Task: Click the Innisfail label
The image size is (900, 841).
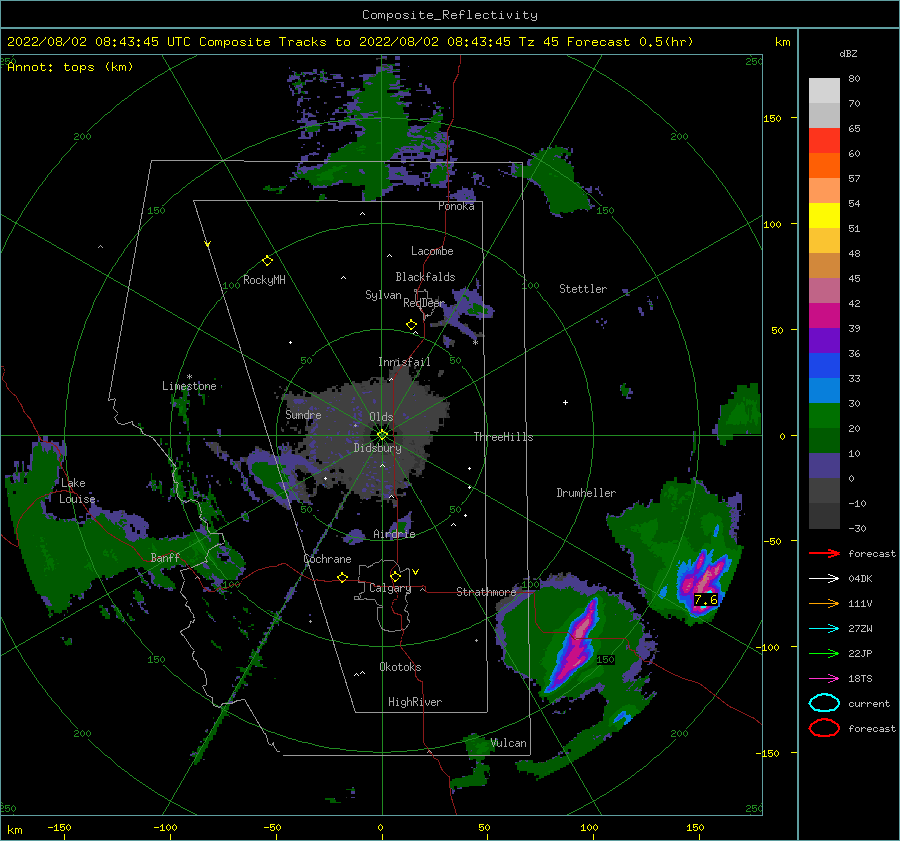Action: (404, 362)
